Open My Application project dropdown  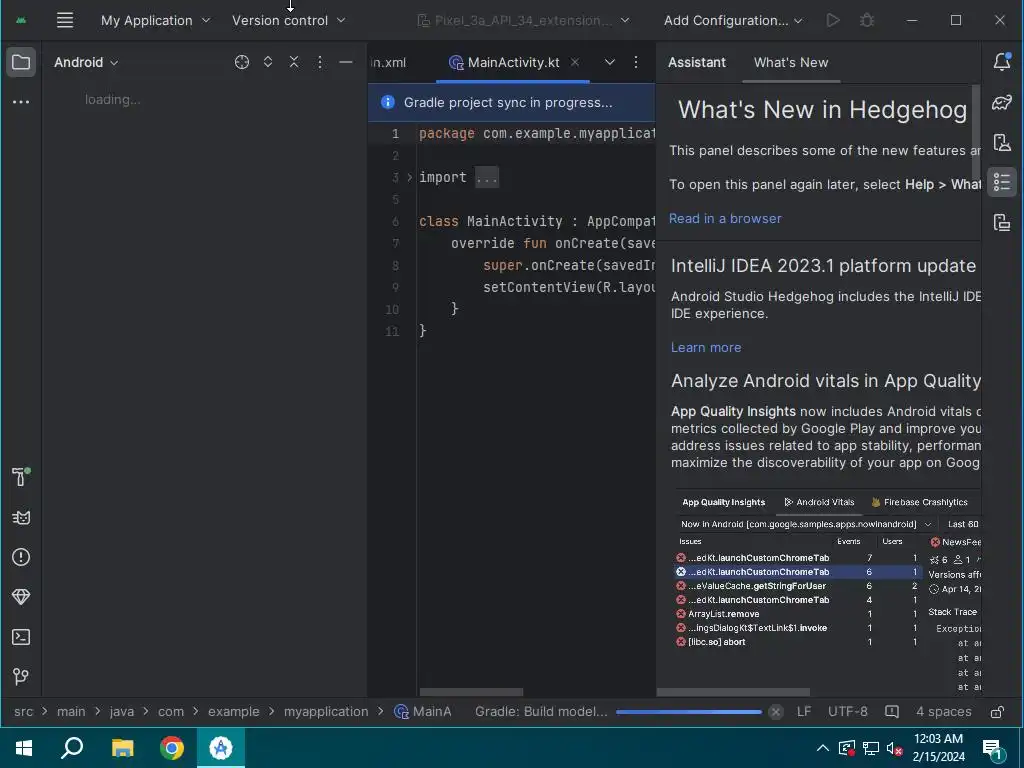(x=155, y=20)
